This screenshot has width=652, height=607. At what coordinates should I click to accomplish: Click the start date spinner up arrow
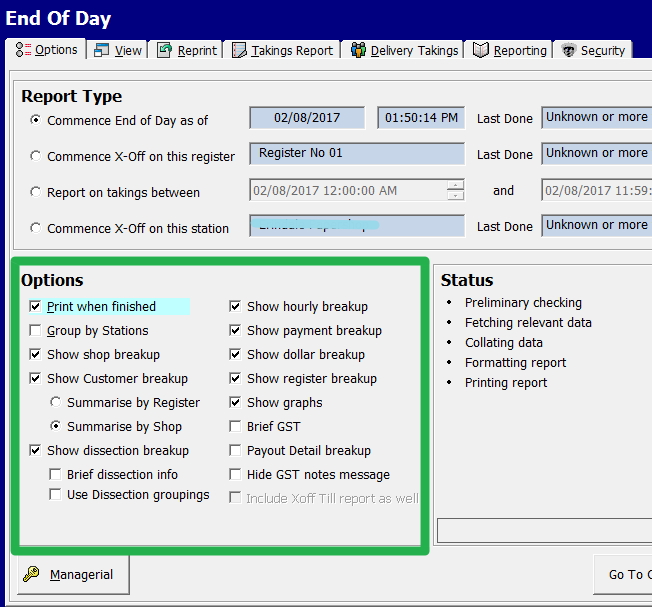click(x=456, y=185)
